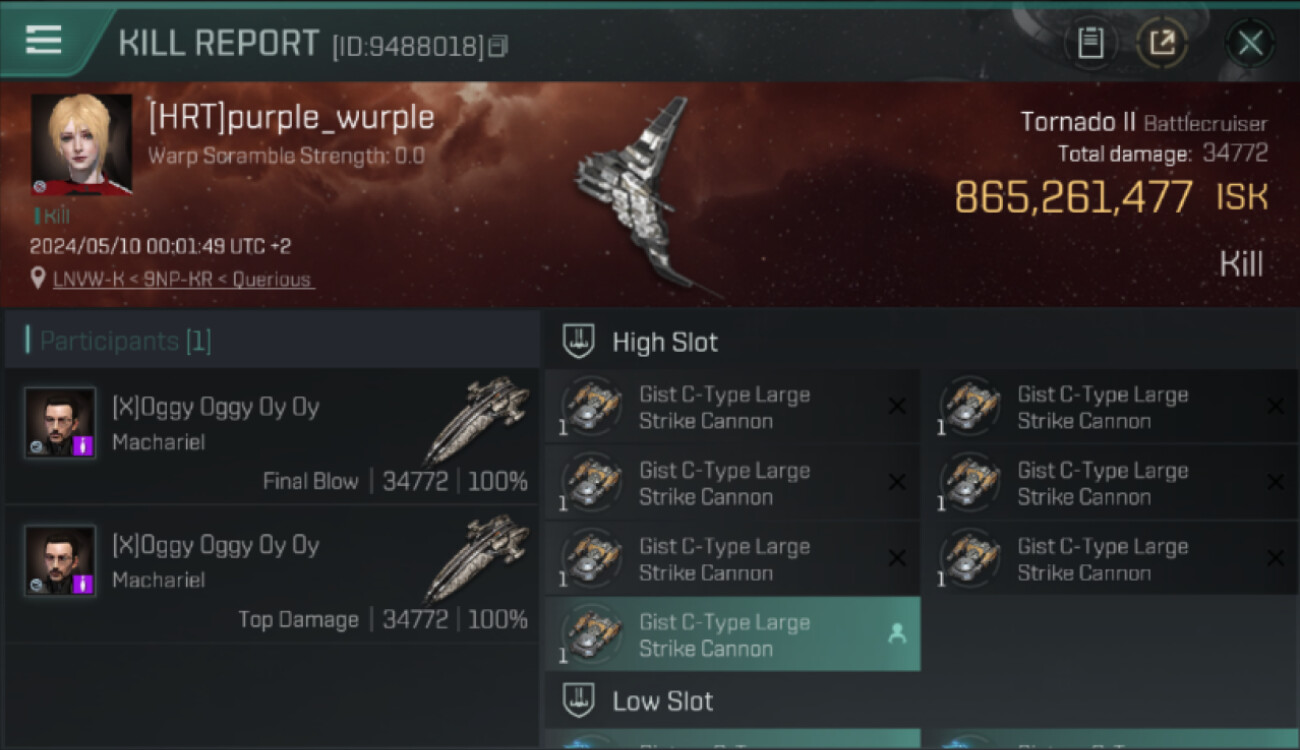The image size is (1300, 750).
Task: View purple_wurple's character portrait
Action: pos(81,144)
